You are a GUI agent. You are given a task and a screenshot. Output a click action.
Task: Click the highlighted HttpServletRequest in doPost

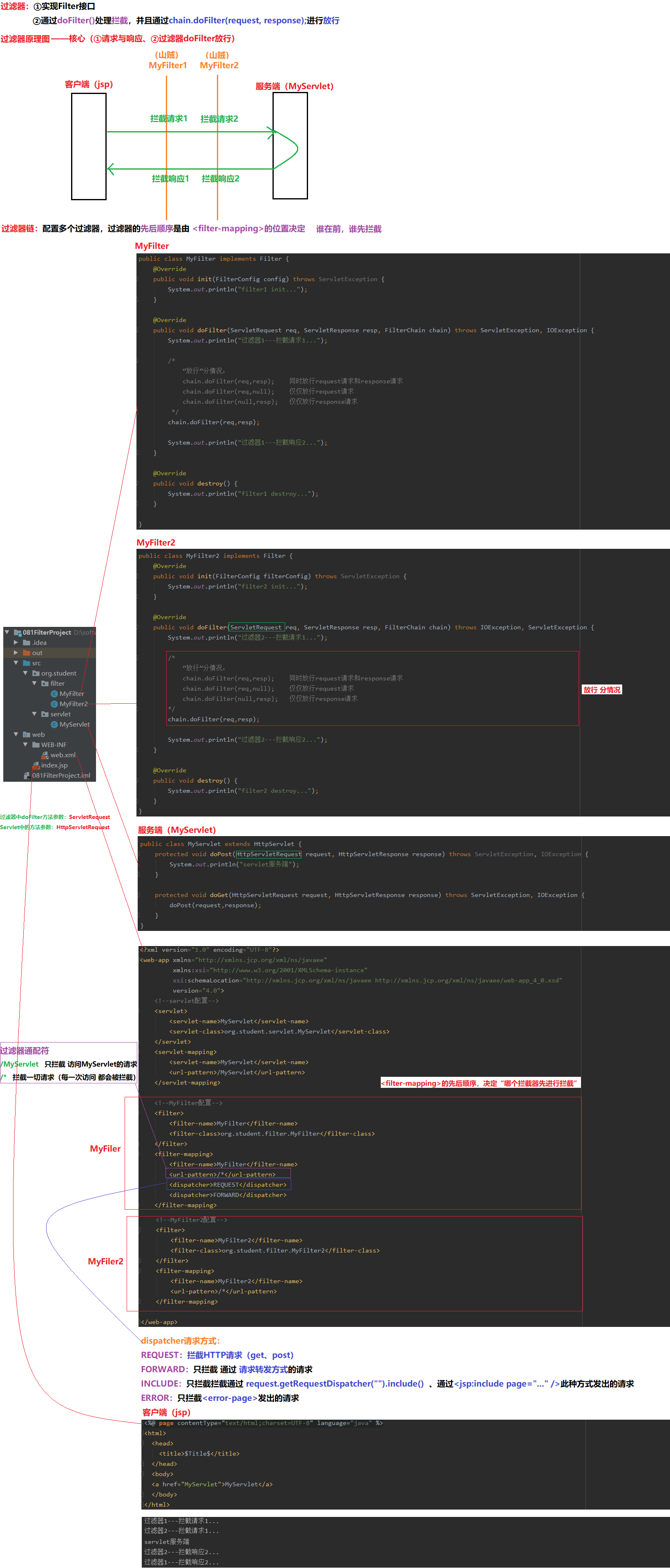pyautogui.click(x=268, y=854)
